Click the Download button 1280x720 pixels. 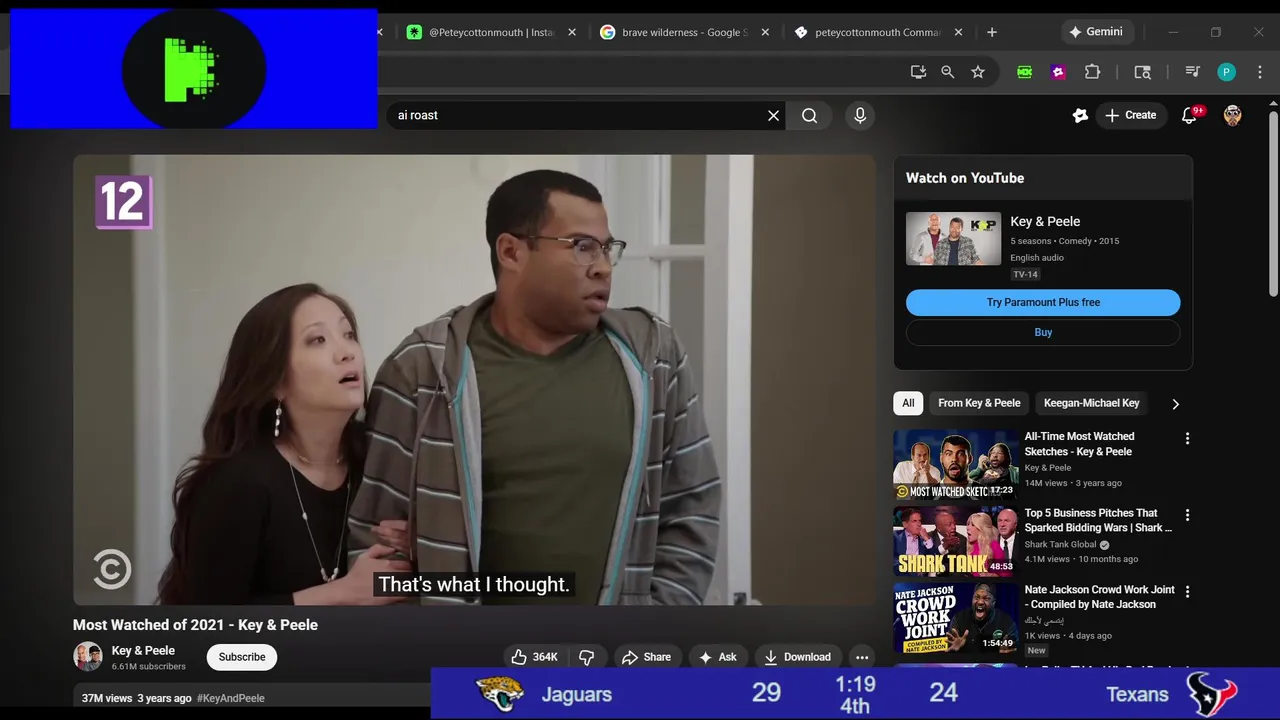(798, 657)
